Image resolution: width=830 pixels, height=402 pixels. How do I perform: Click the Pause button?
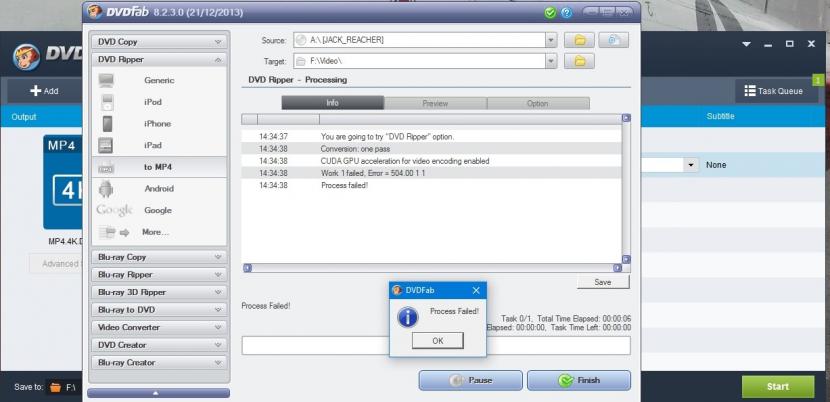click(x=471, y=380)
